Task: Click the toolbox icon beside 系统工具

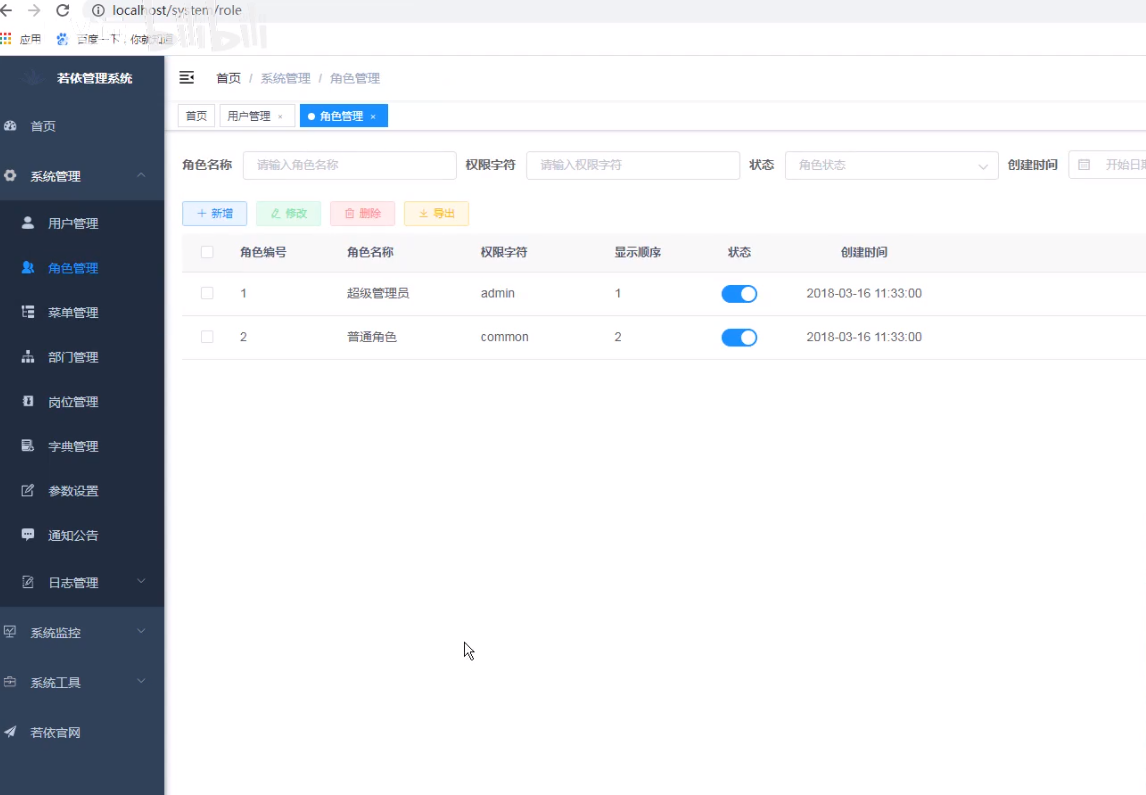Action: [10, 682]
